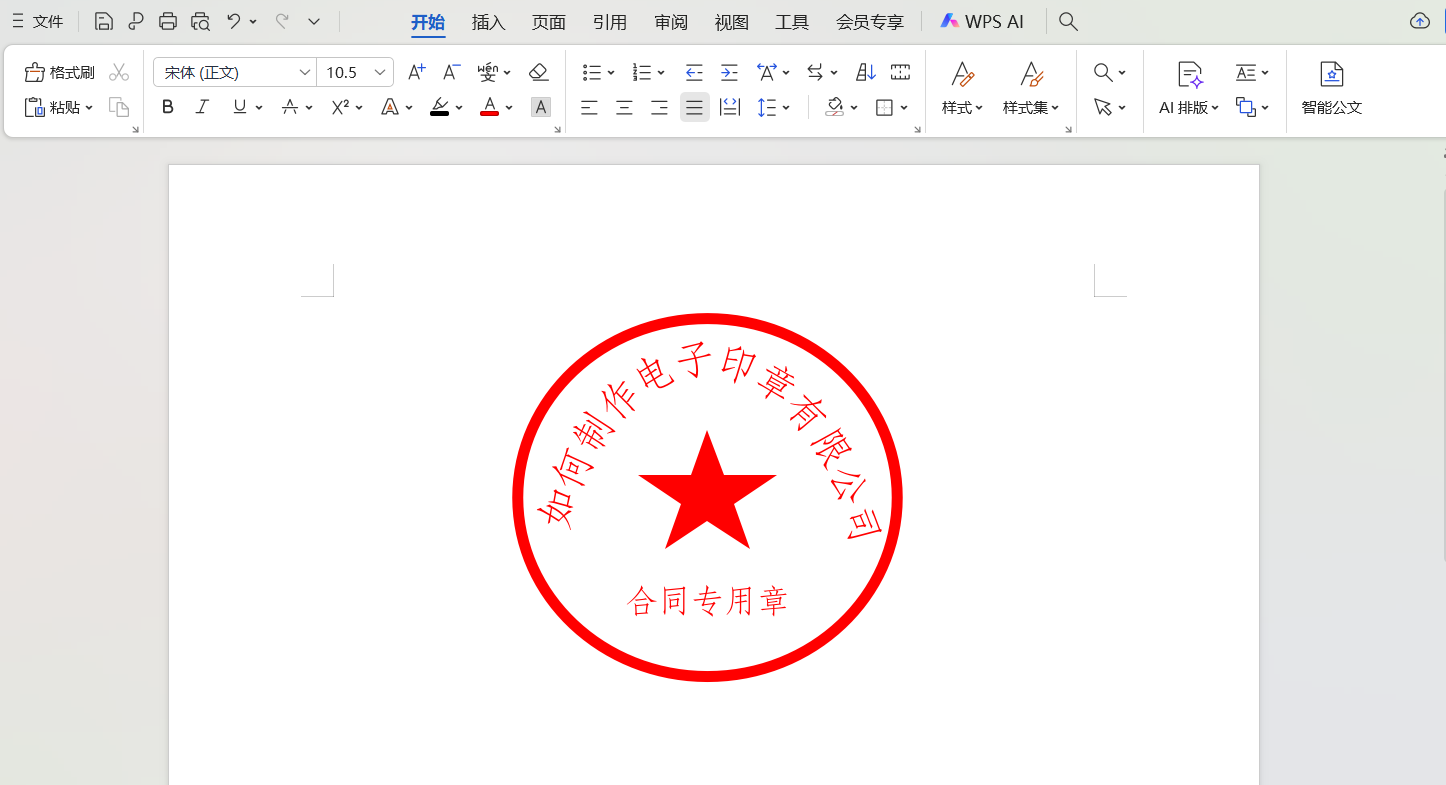Screen dimensions: 1446x785
Task: Increase font size with the A+ icon
Action: pyautogui.click(x=414, y=71)
